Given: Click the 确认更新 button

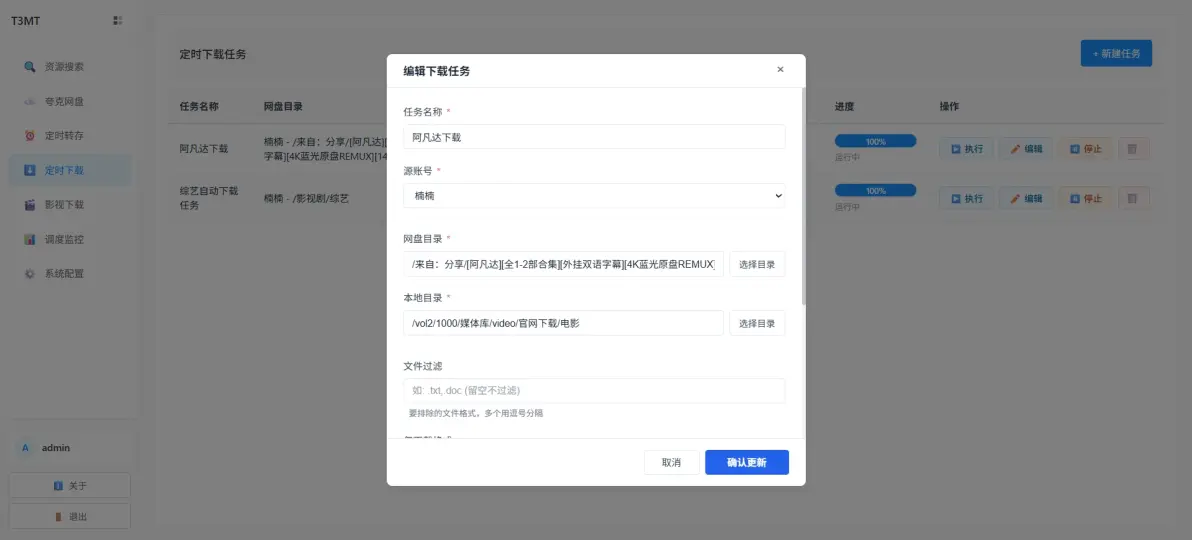Looking at the screenshot, I should tap(747, 462).
